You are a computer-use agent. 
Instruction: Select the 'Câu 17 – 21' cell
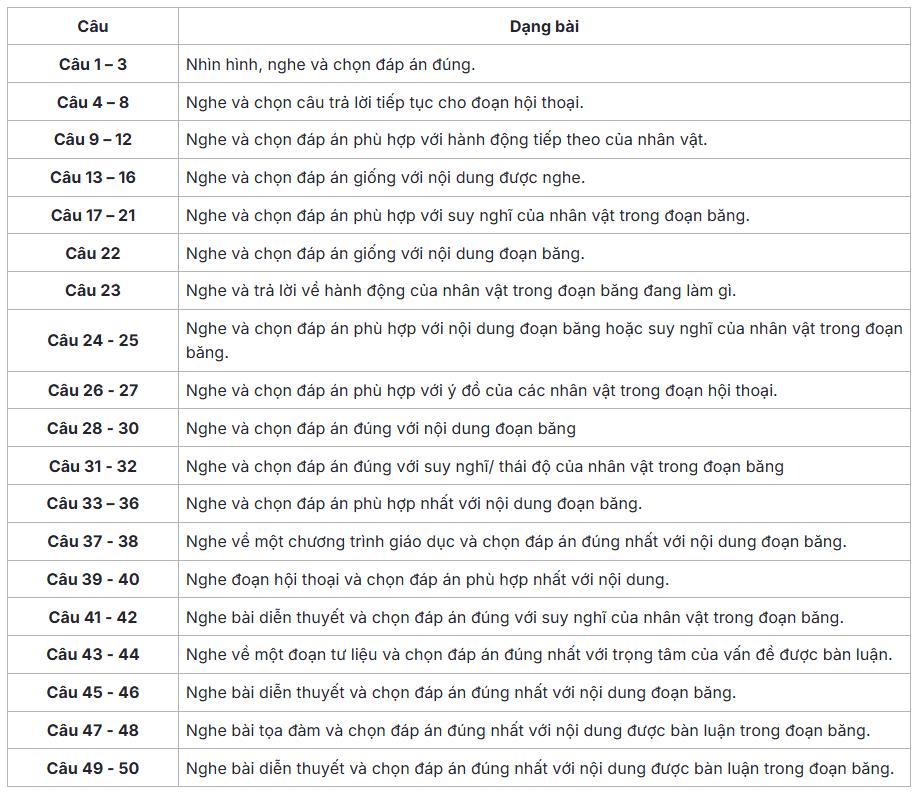[93, 215]
